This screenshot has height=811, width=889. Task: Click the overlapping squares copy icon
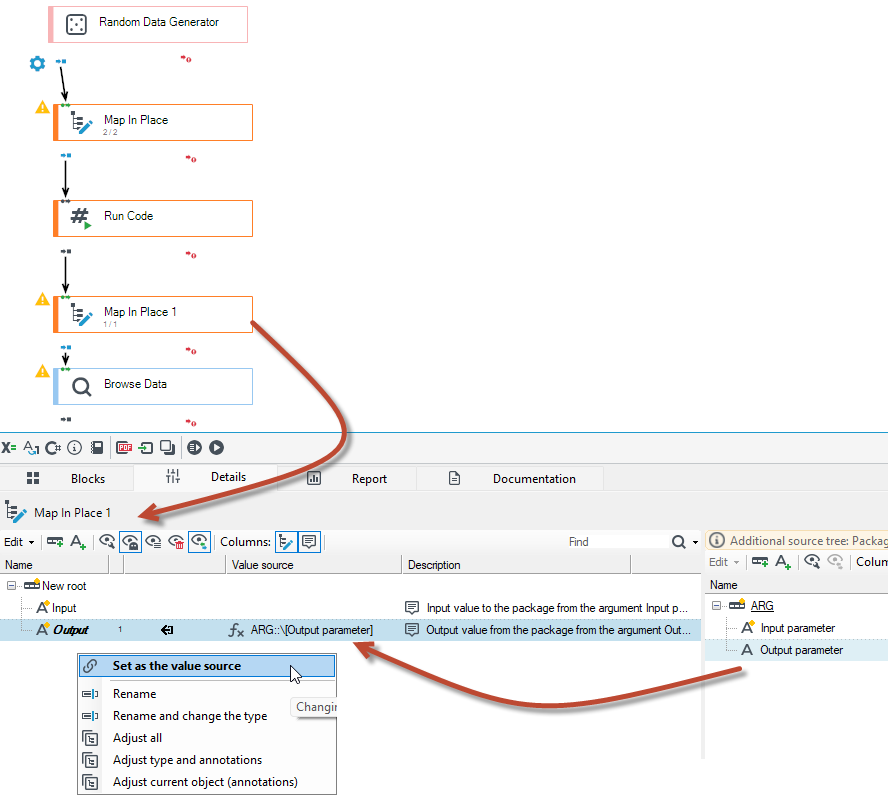point(167,448)
